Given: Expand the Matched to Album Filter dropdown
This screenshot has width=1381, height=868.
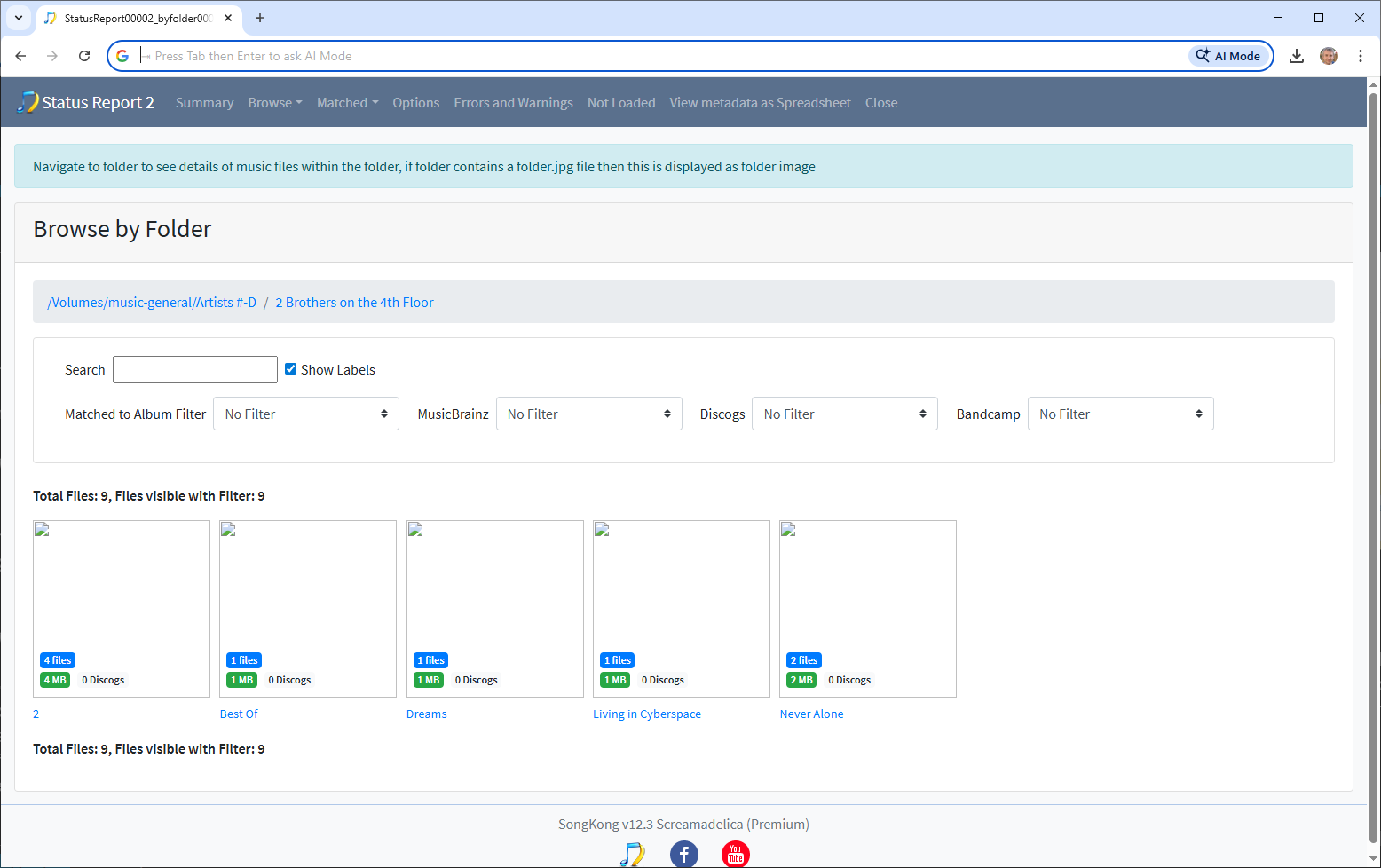Looking at the screenshot, I should [x=305, y=414].
